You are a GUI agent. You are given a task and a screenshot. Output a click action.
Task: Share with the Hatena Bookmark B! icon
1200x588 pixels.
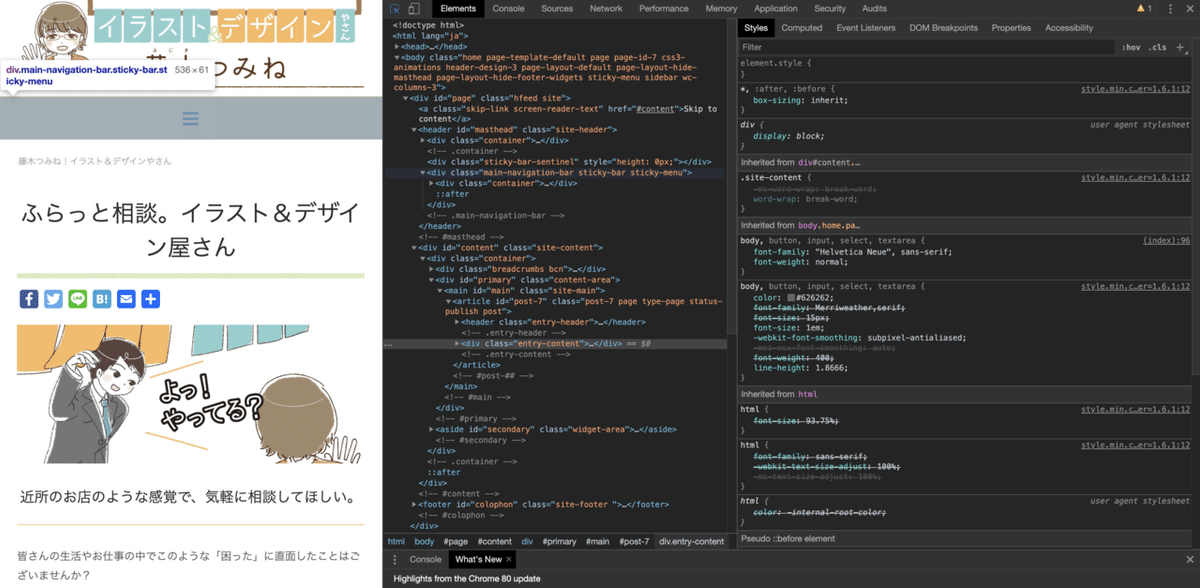point(101,298)
